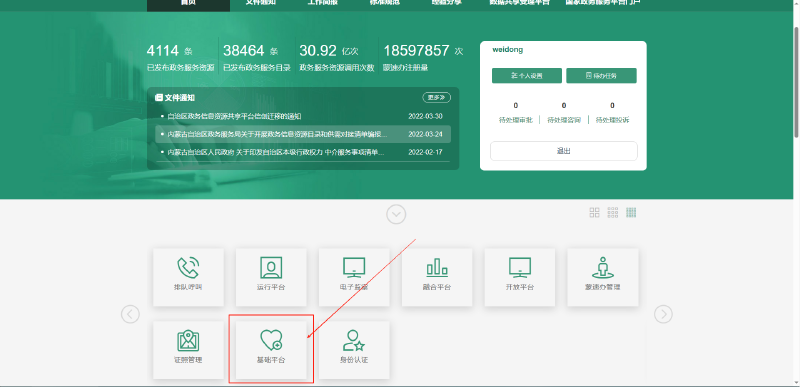Select the 国家政务服务平台门户 navigation tab

[x=603, y=3]
